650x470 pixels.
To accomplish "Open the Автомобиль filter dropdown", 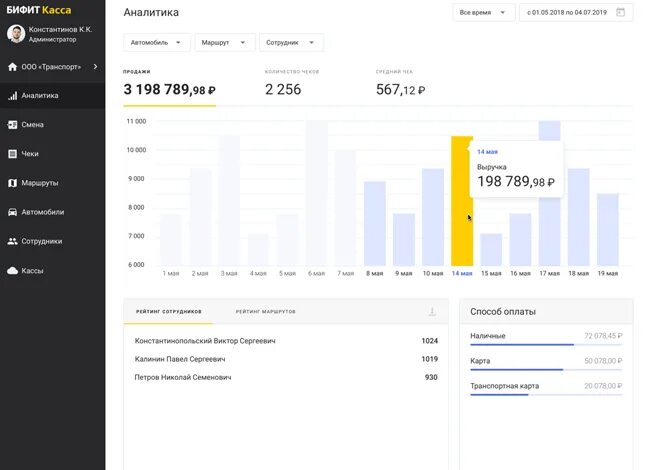I will click(x=157, y=43).
